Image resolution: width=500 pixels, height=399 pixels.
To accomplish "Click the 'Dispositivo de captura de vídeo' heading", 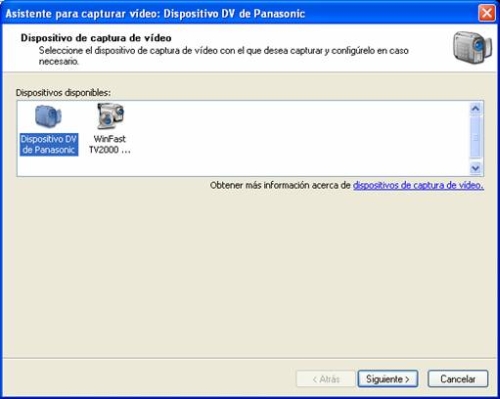I will click(x=96, y=38).
